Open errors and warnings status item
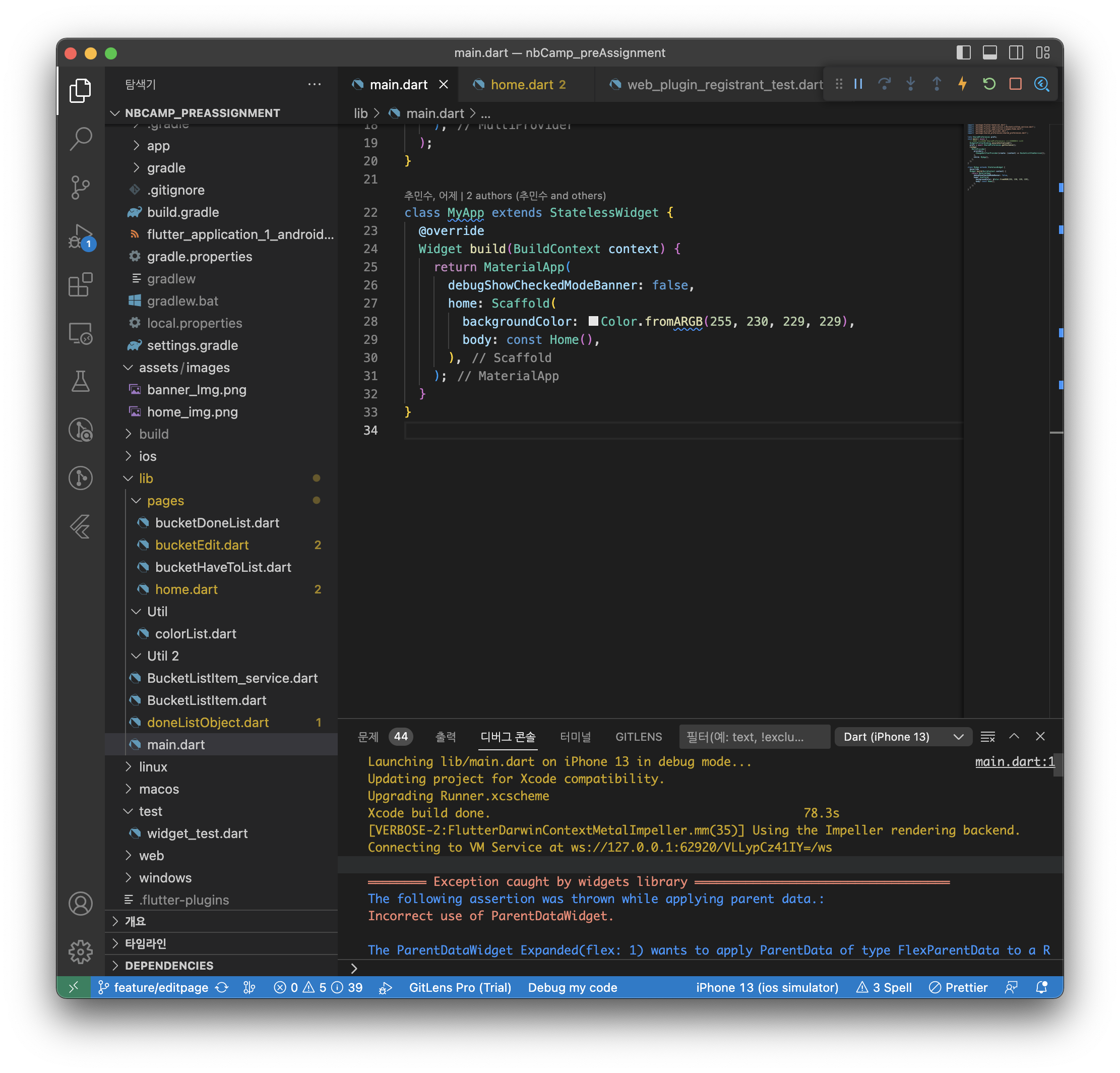 pyautogui.click(x=318, y=987)
